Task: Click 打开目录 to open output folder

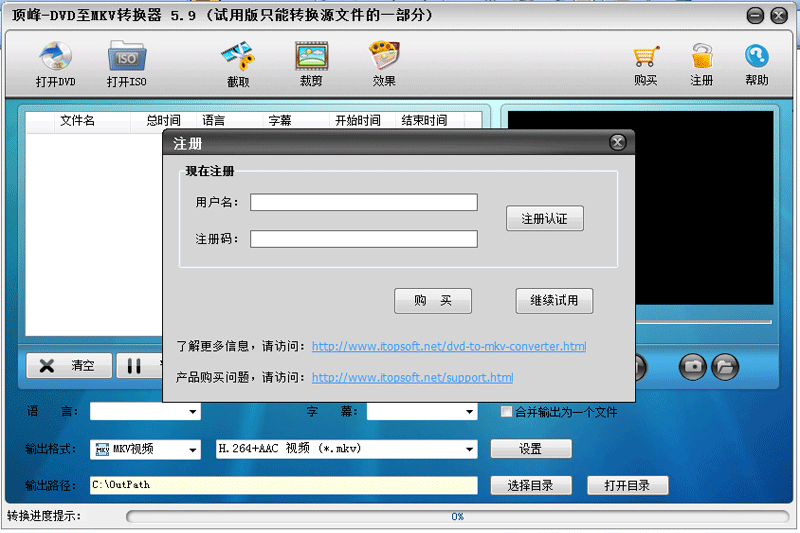Action: click(x=628, y=486)
